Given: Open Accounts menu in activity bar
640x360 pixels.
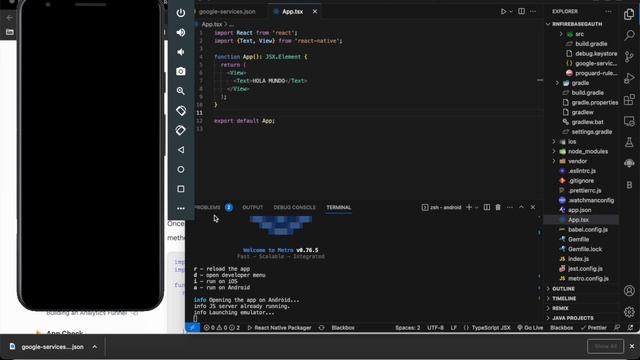Looking at the screenshot, I should pos(629,291).
